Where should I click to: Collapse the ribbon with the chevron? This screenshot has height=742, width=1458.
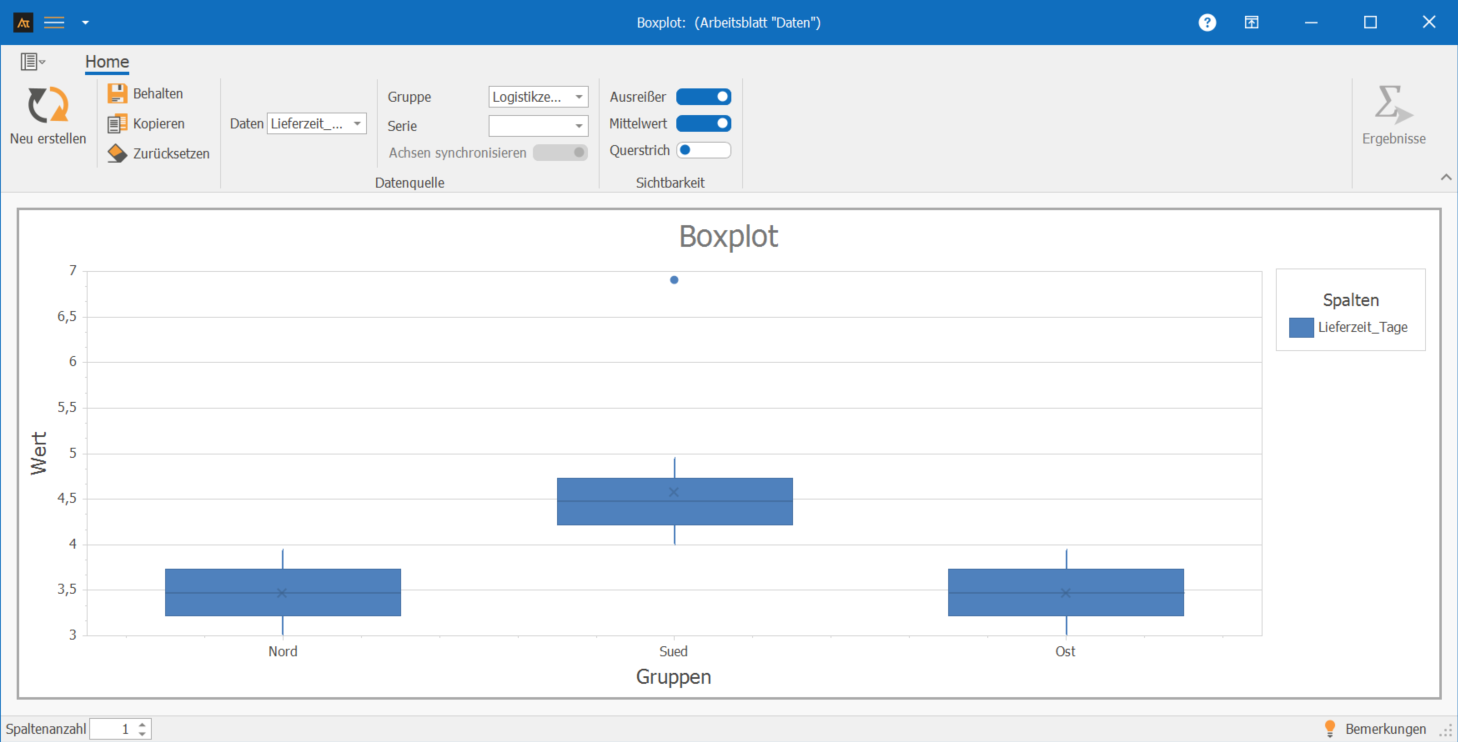pyautogui.click(x=1445, y=177)
